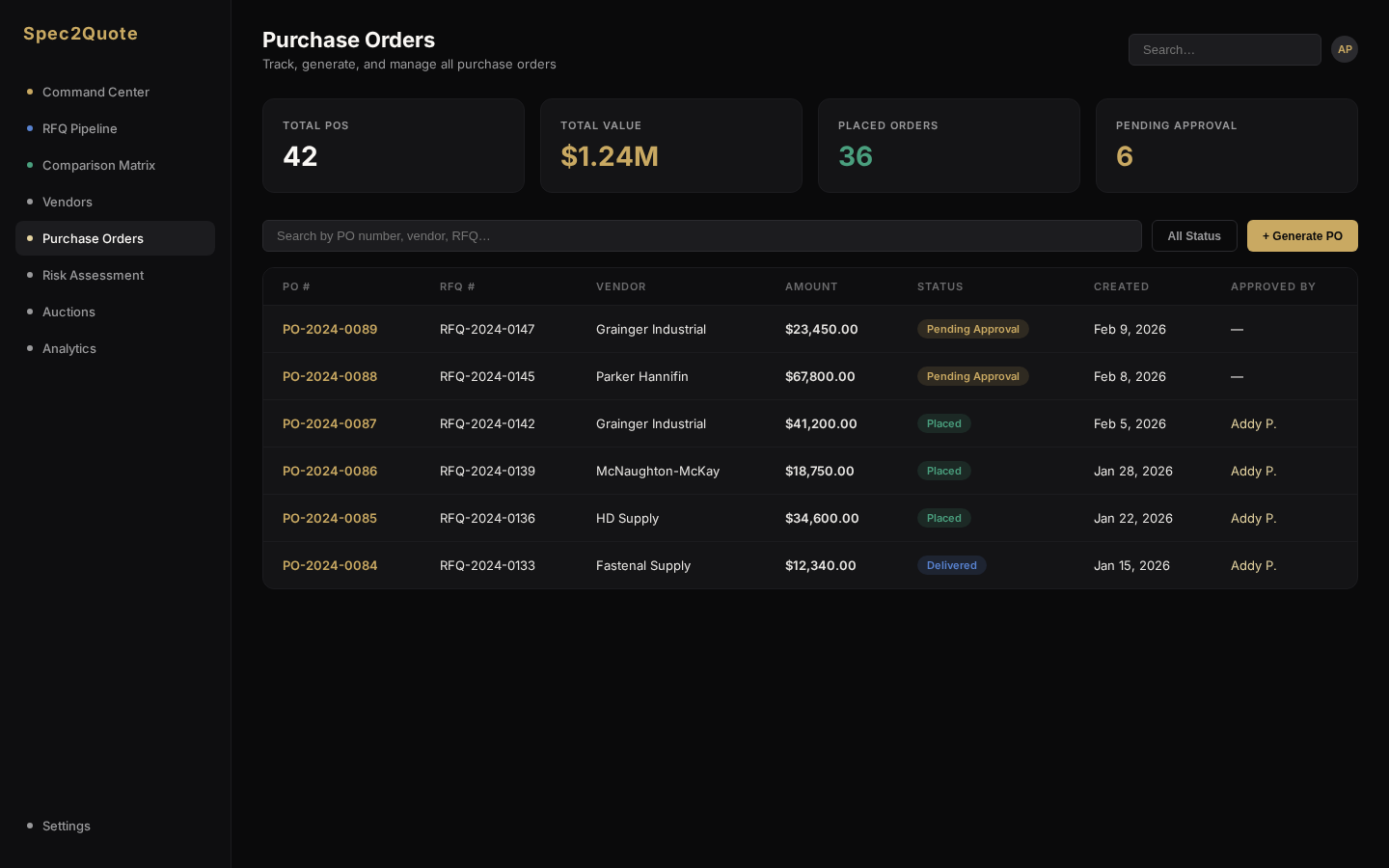Click the Total POs stat card

click(394, 146)
